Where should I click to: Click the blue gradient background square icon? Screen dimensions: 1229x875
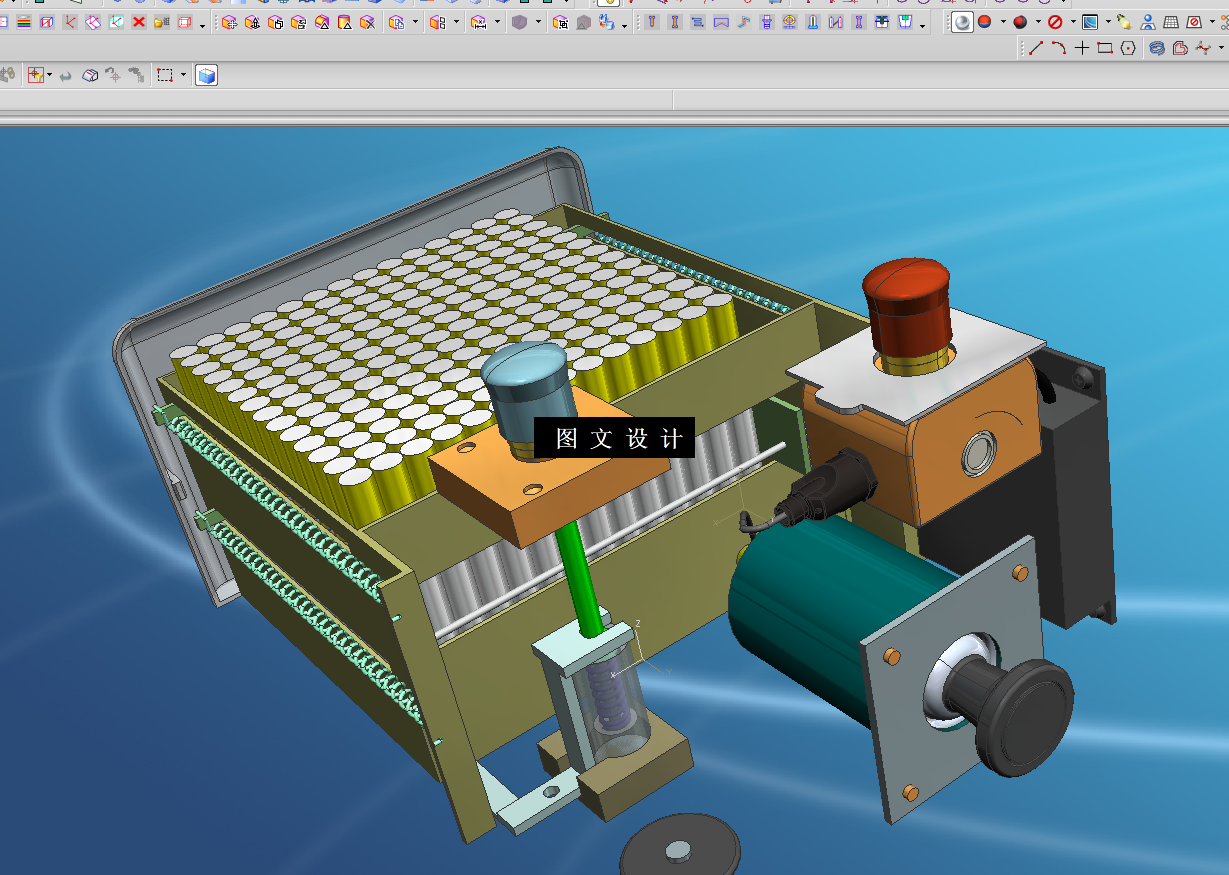1090,22
